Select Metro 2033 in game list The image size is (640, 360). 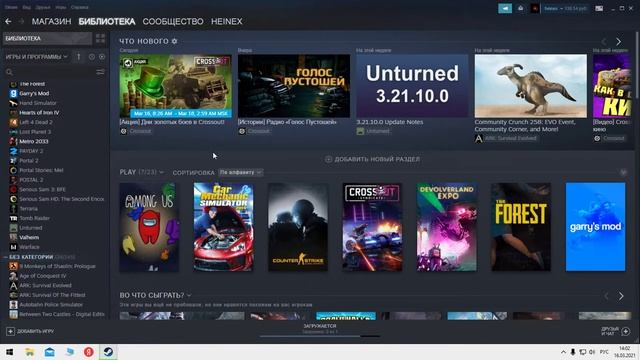click(34, 142)
